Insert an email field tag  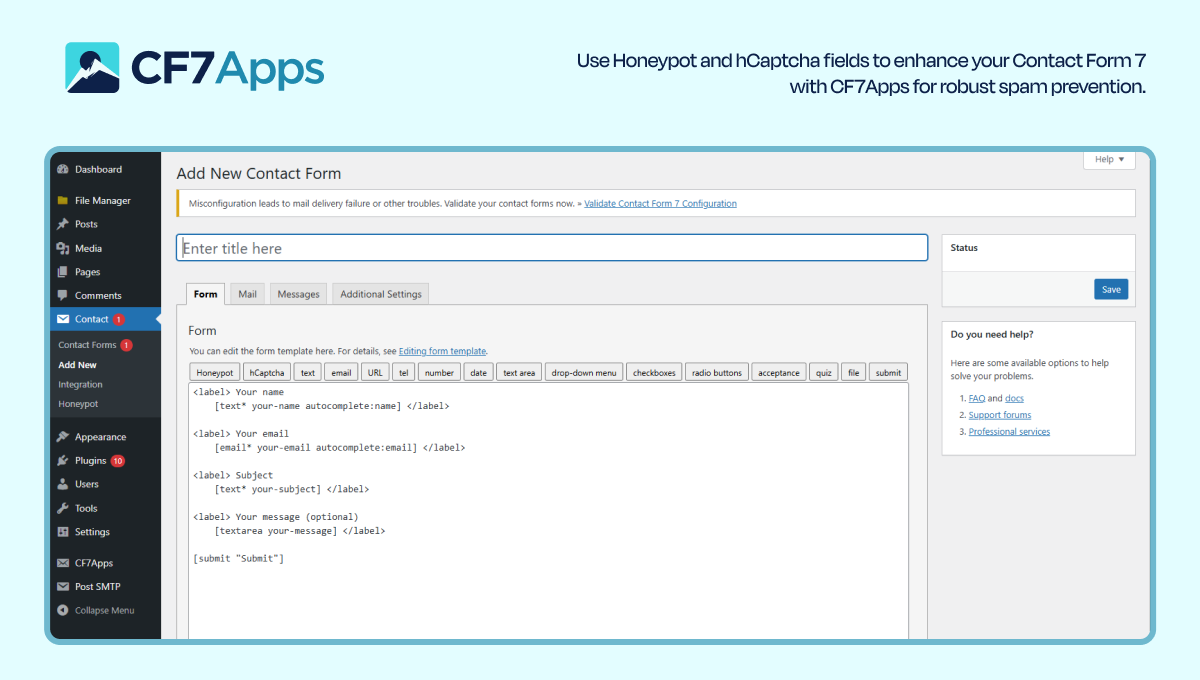341,373
